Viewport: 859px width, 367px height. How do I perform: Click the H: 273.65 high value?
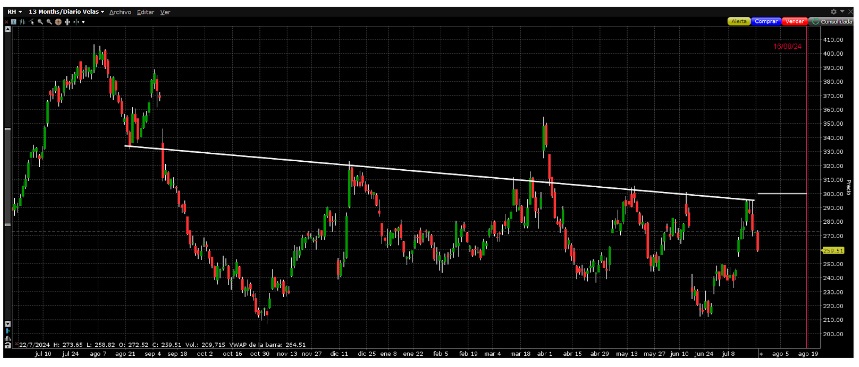68,345
